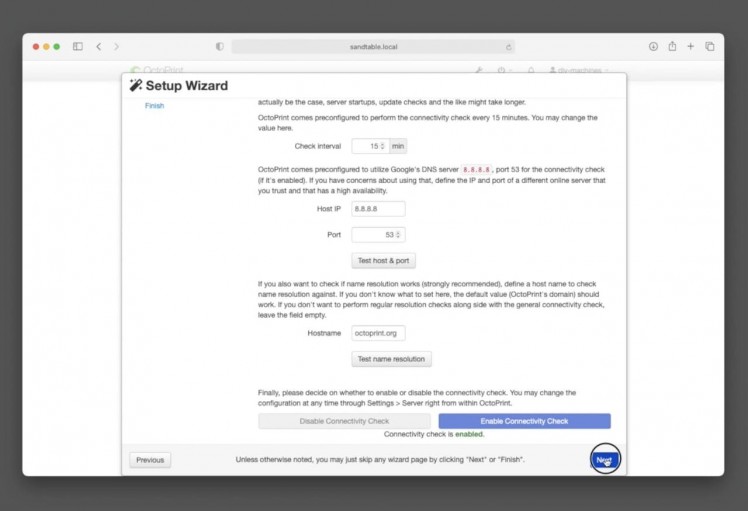Screen dimensions: 748x511
Task: Click the sandtable.local address bar
Action: click(x=373, y=47)
